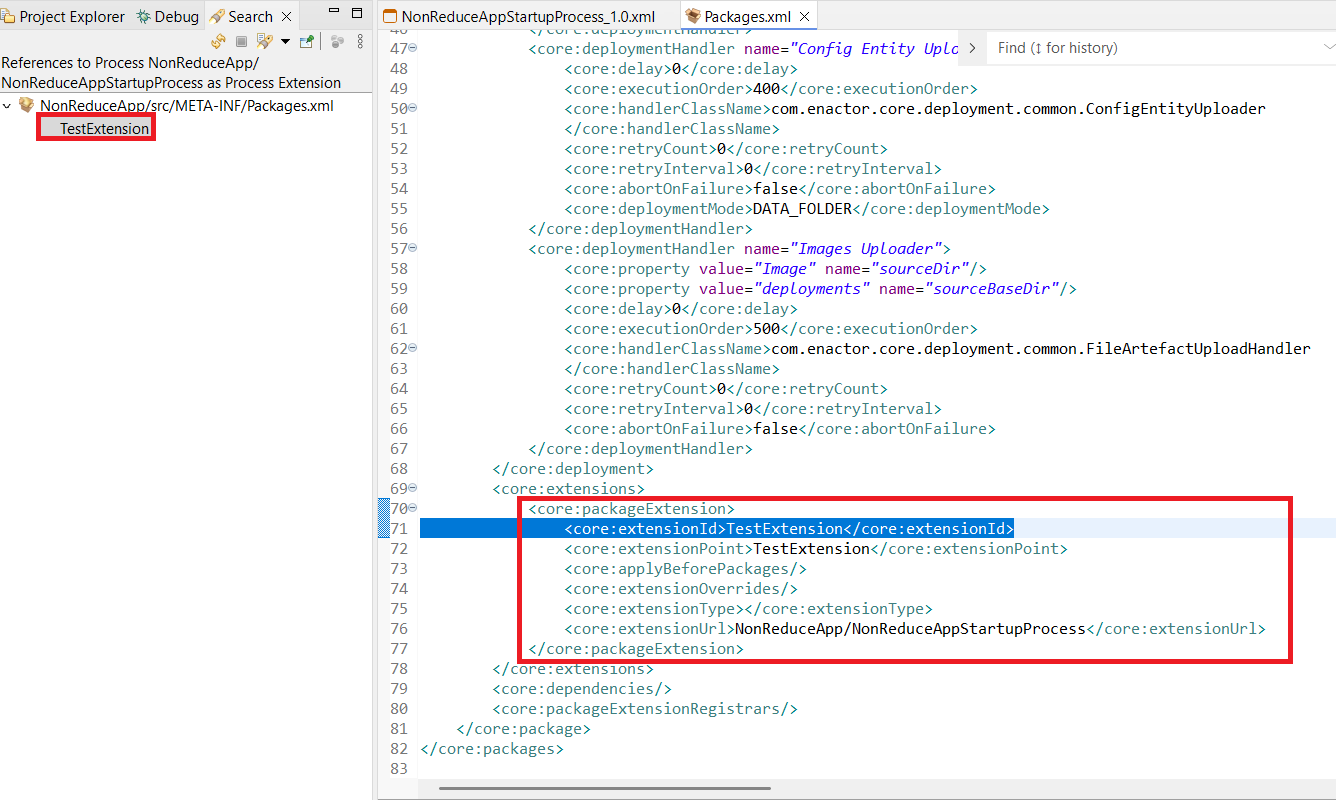Viewport: 1336px width, 800px height.
Task: Click the executionOrder 400 line
Action: 771,89
